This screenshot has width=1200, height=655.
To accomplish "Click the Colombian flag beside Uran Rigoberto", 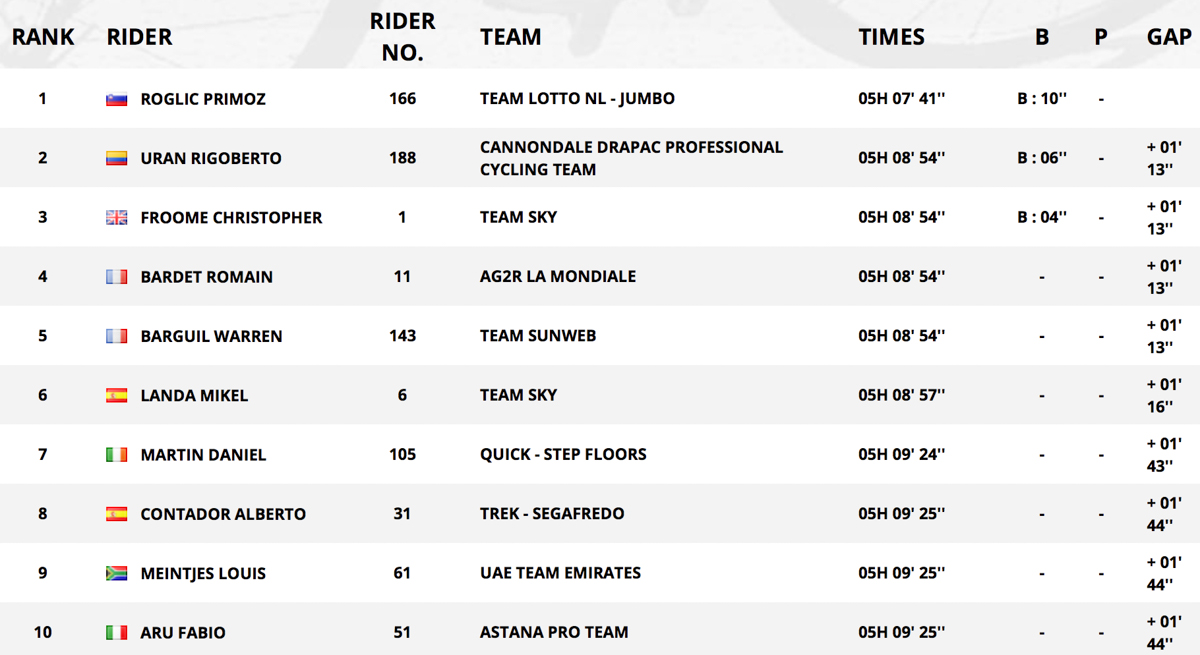I will tap(117, 158).
